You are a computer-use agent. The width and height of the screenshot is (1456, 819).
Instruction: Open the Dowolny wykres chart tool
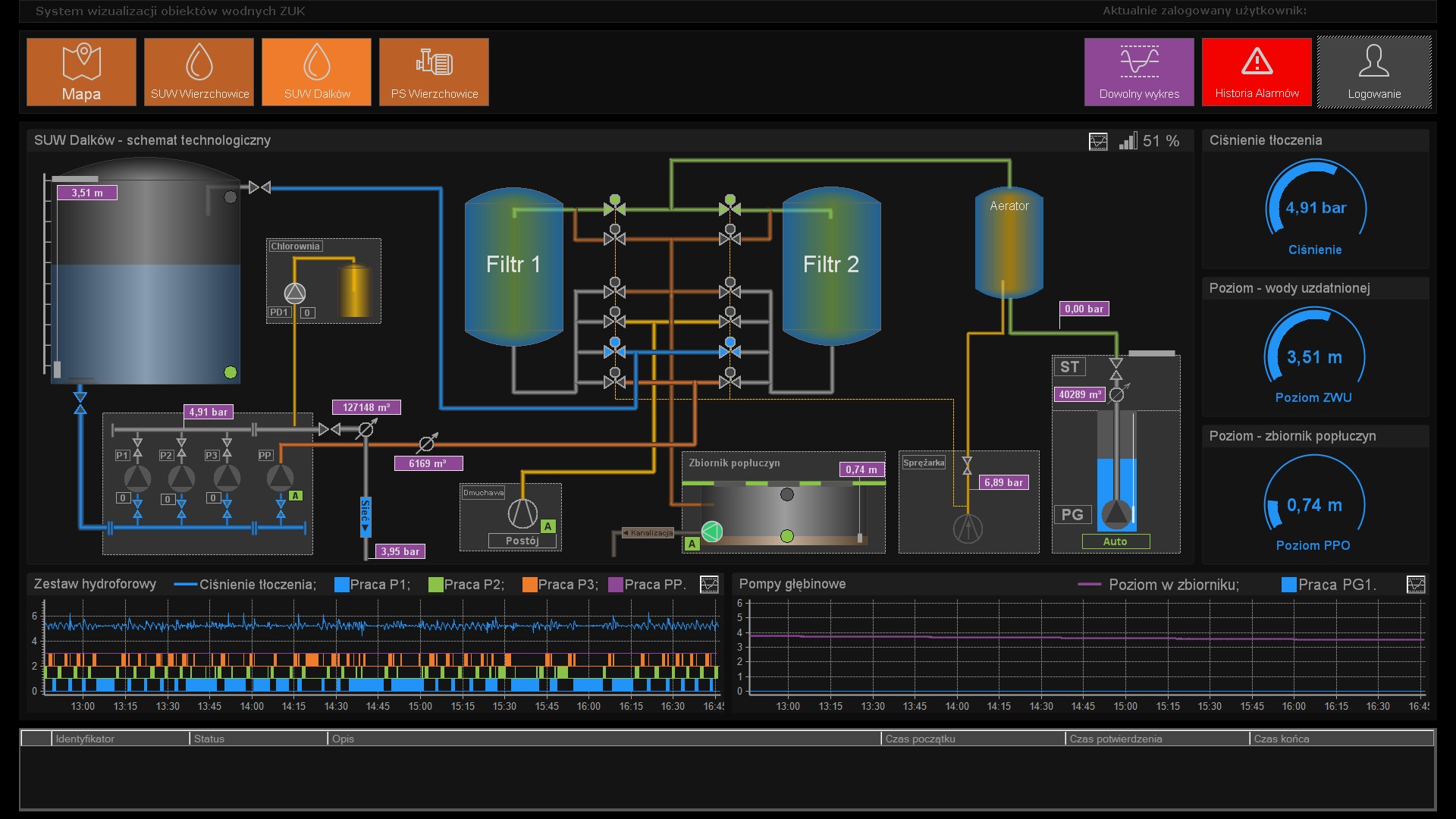click(1139, 72)
